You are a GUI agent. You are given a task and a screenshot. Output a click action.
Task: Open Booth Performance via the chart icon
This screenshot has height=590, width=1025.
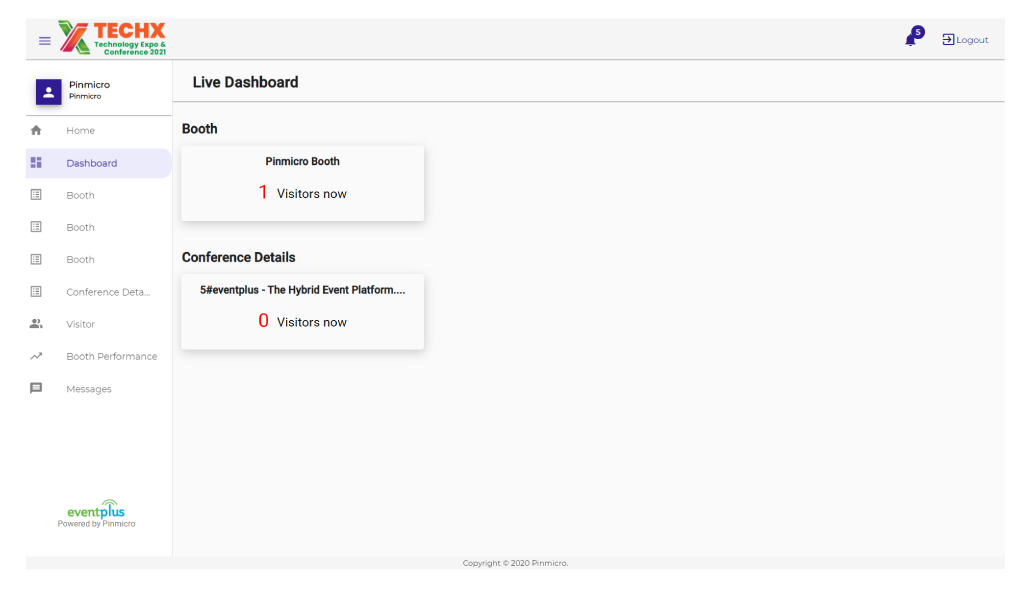[36, 356]
